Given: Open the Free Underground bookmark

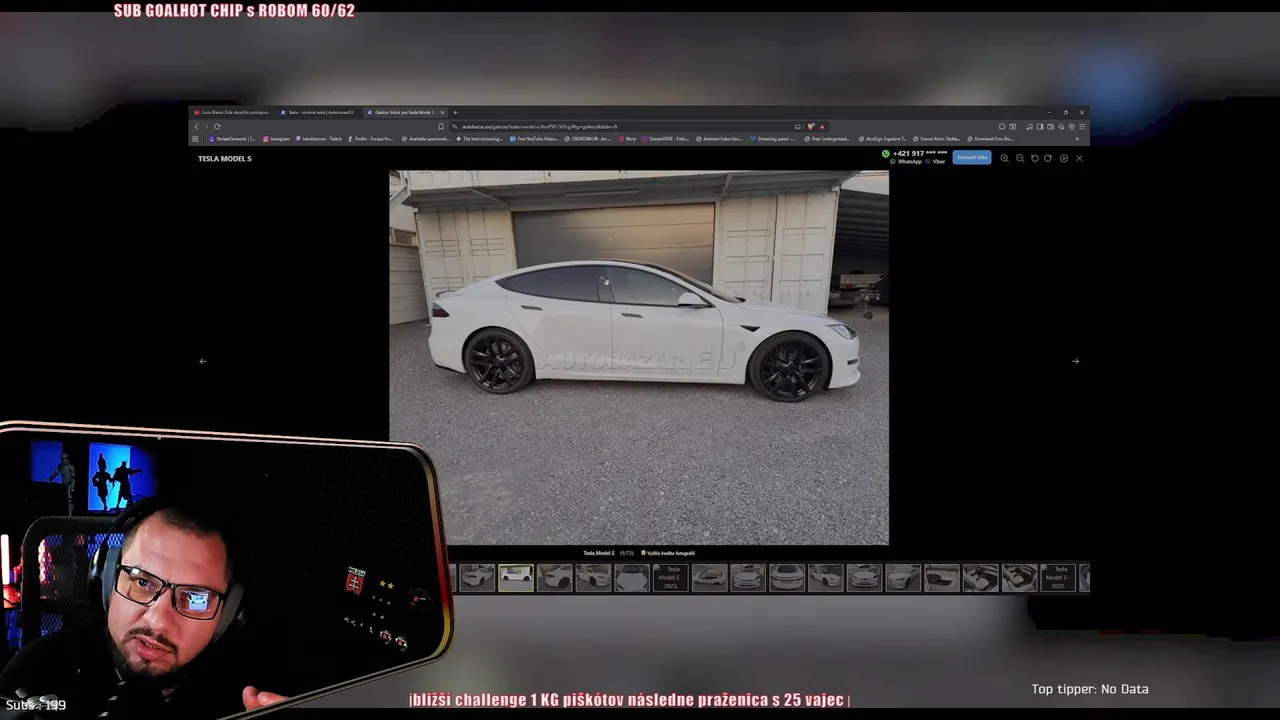Looking at the screenshot, I should [x=827, y=139].
